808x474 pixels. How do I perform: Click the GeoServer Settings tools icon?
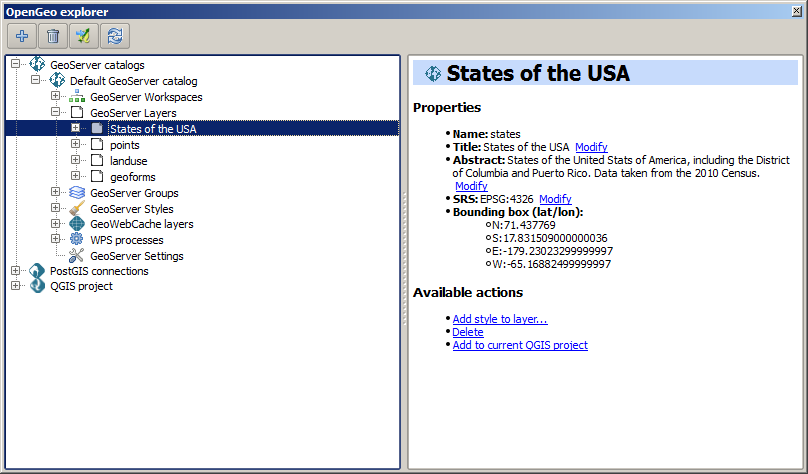(77, 256)
